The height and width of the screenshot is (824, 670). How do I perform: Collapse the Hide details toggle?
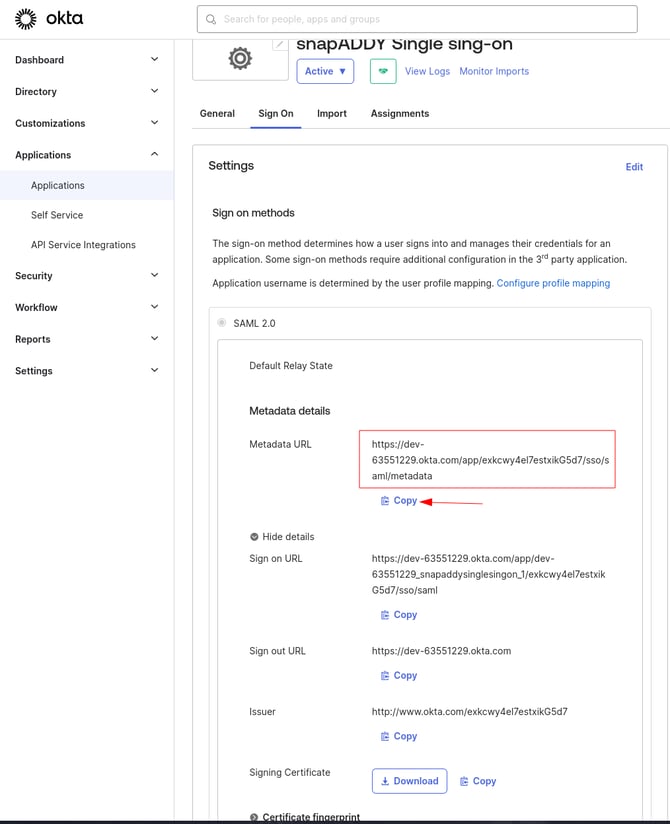point(282,537)
